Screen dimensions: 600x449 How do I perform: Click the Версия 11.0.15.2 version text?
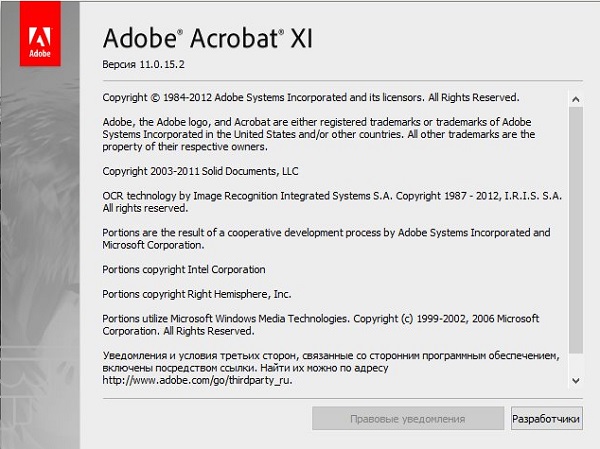(144, 65)
